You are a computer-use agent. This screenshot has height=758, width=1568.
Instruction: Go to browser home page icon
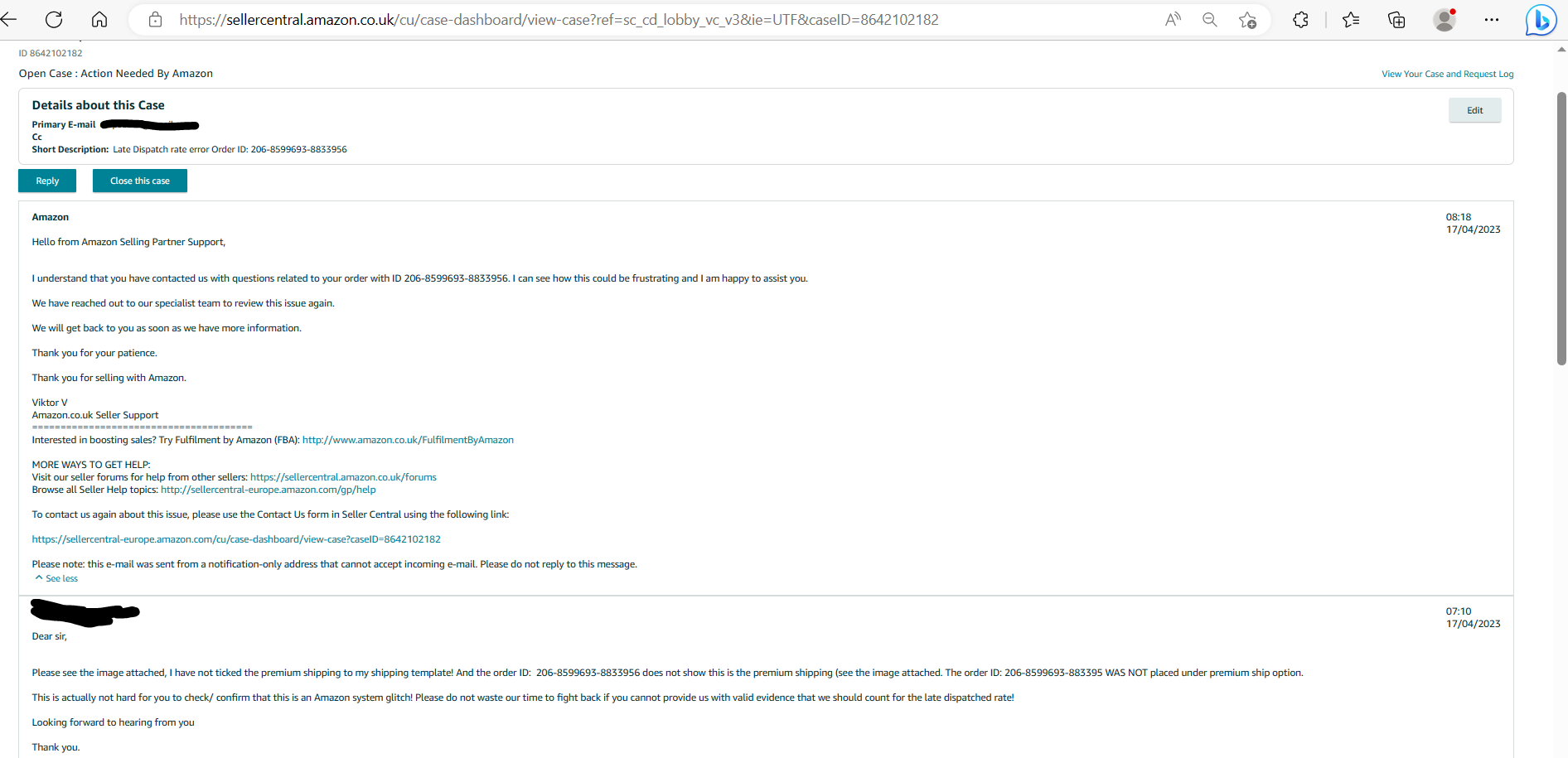(99, 20)
